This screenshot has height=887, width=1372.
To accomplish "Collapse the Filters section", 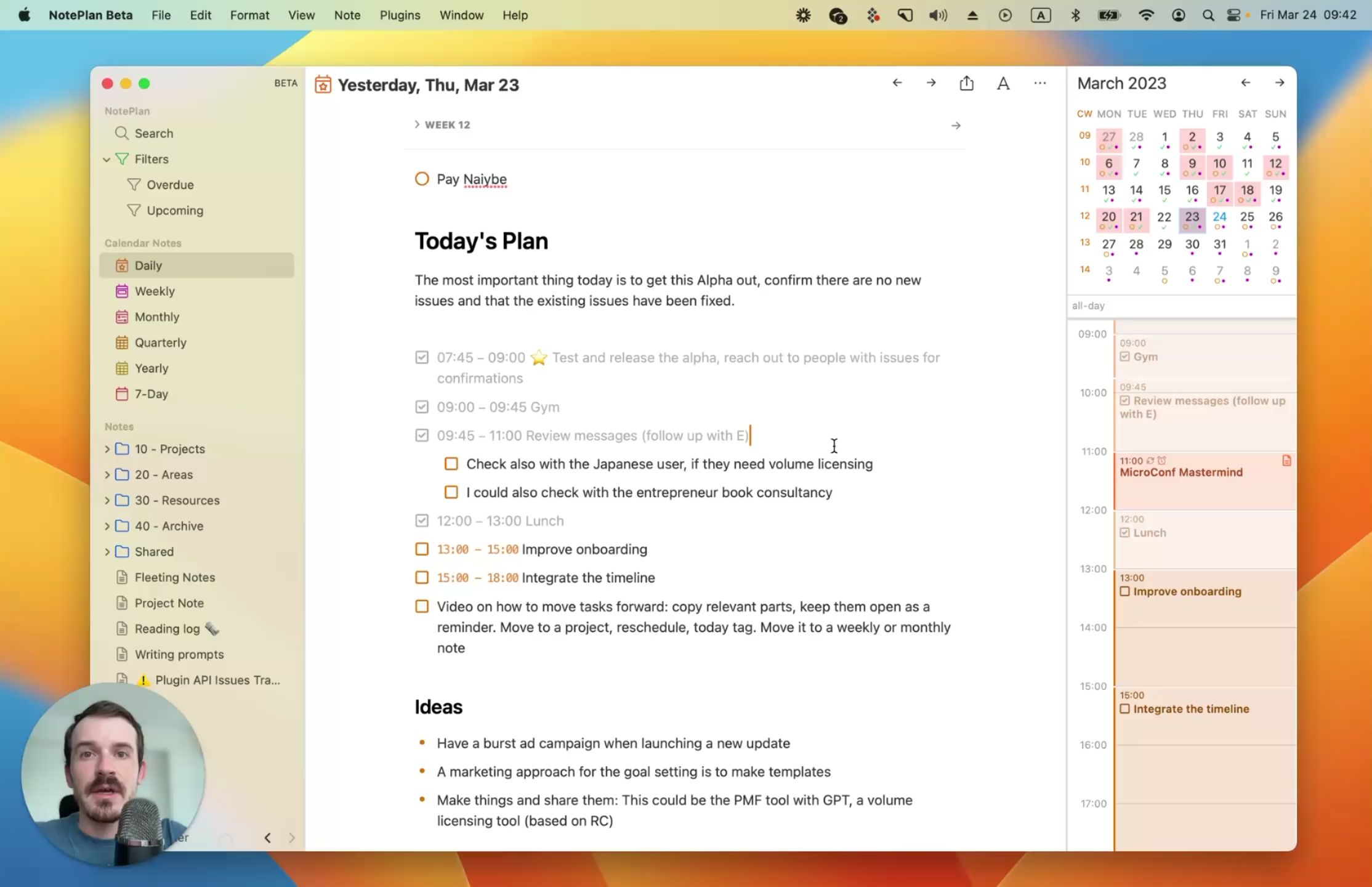I will [x=107, y=159].
